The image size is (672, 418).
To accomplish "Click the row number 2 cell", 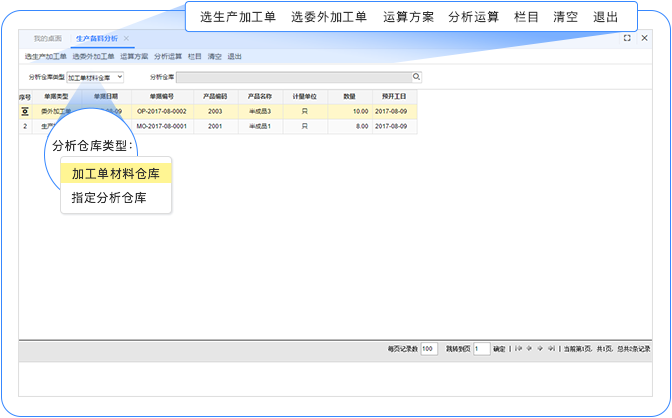I will pos(25,126).
